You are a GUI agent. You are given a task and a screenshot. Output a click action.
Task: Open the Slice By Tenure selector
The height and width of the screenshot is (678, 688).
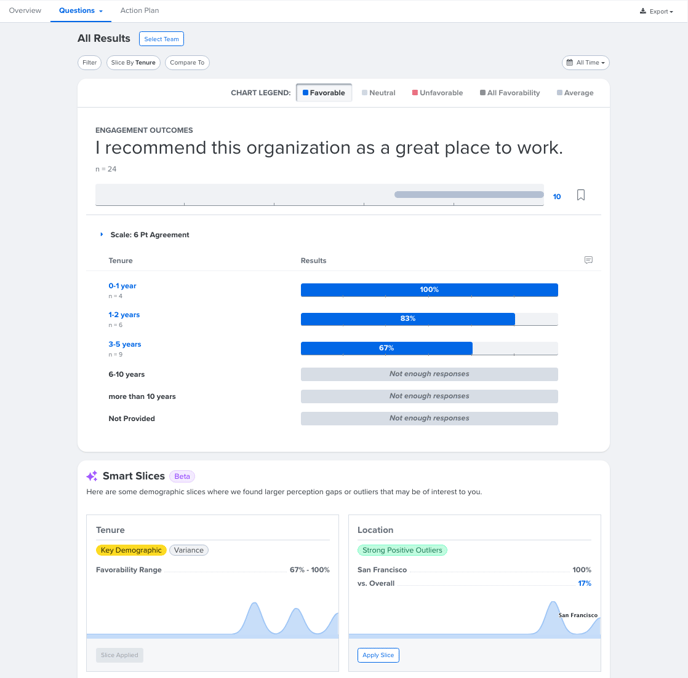click(x=133, y=62)
